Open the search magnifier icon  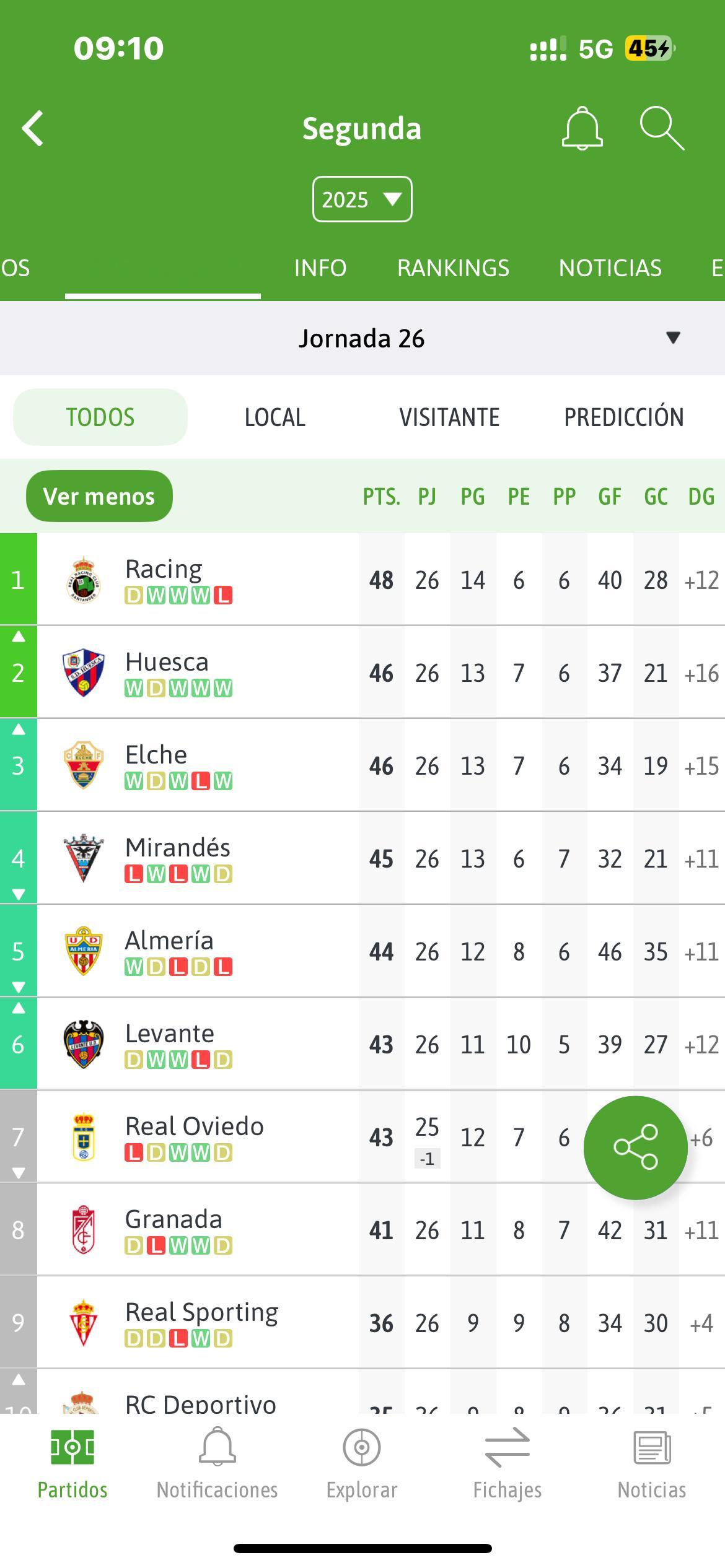[x=662, y=129]
